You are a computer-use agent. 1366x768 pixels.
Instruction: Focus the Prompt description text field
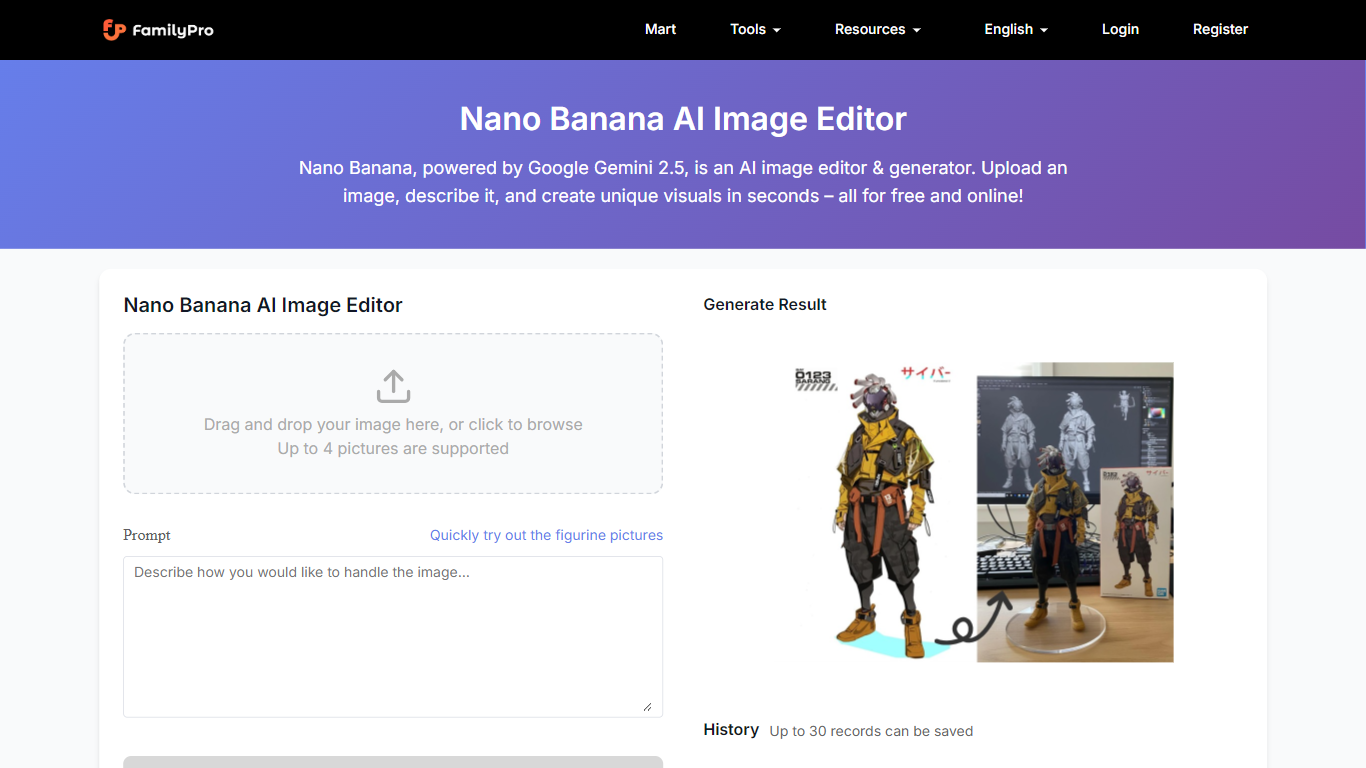(x=392, y=636)
